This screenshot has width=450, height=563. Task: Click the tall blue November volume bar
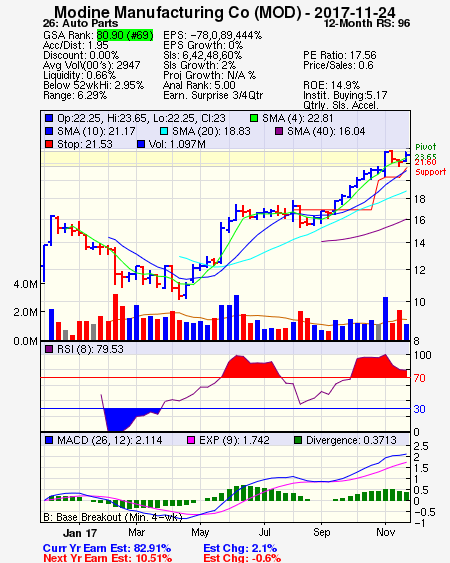pos(385,318)
